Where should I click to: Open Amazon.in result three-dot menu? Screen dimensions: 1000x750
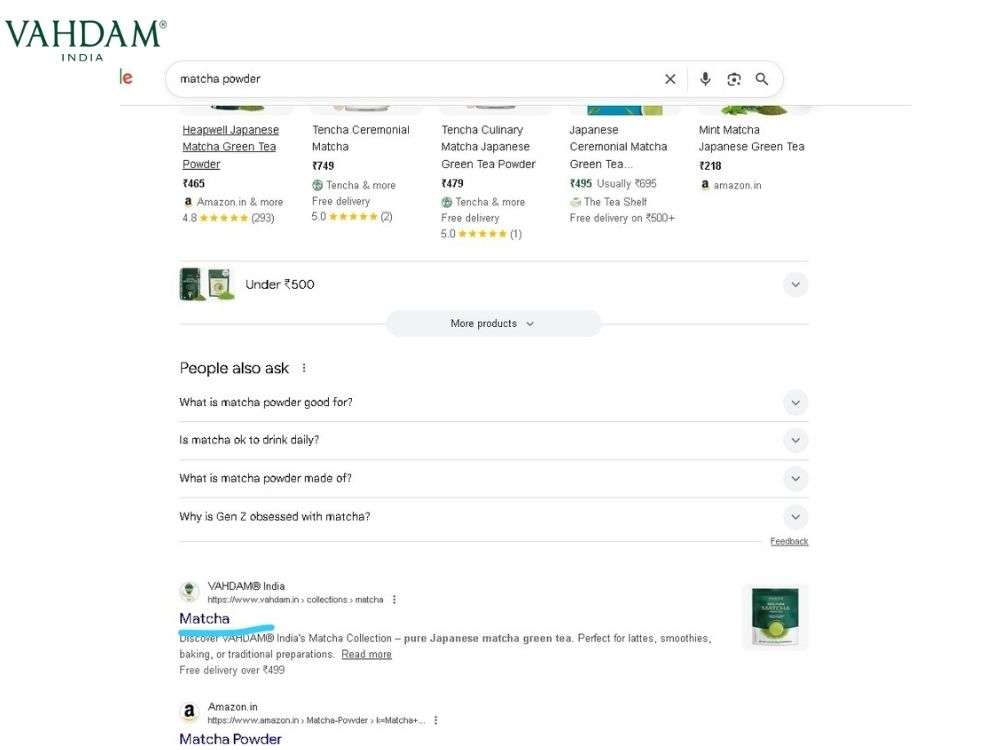[x=435, y=720]
